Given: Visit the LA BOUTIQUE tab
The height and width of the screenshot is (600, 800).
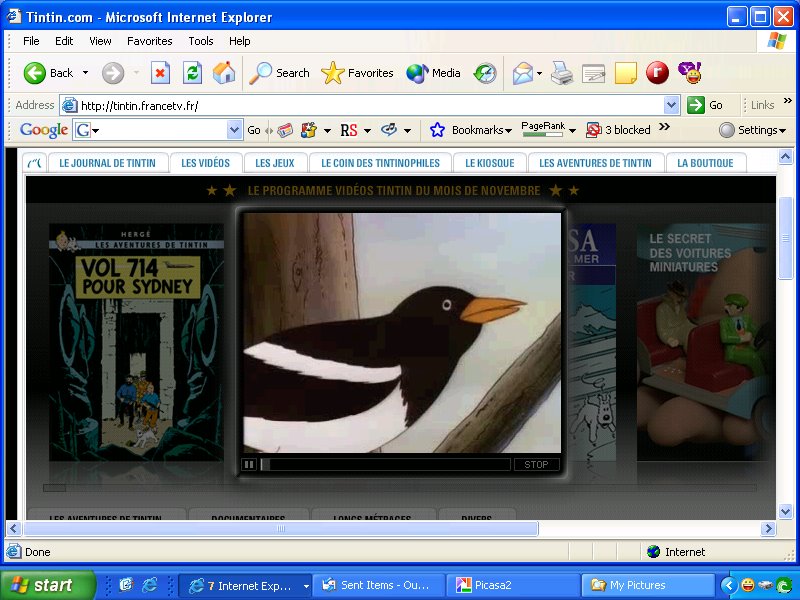Looking at the screenshot, I should (706, 163).
